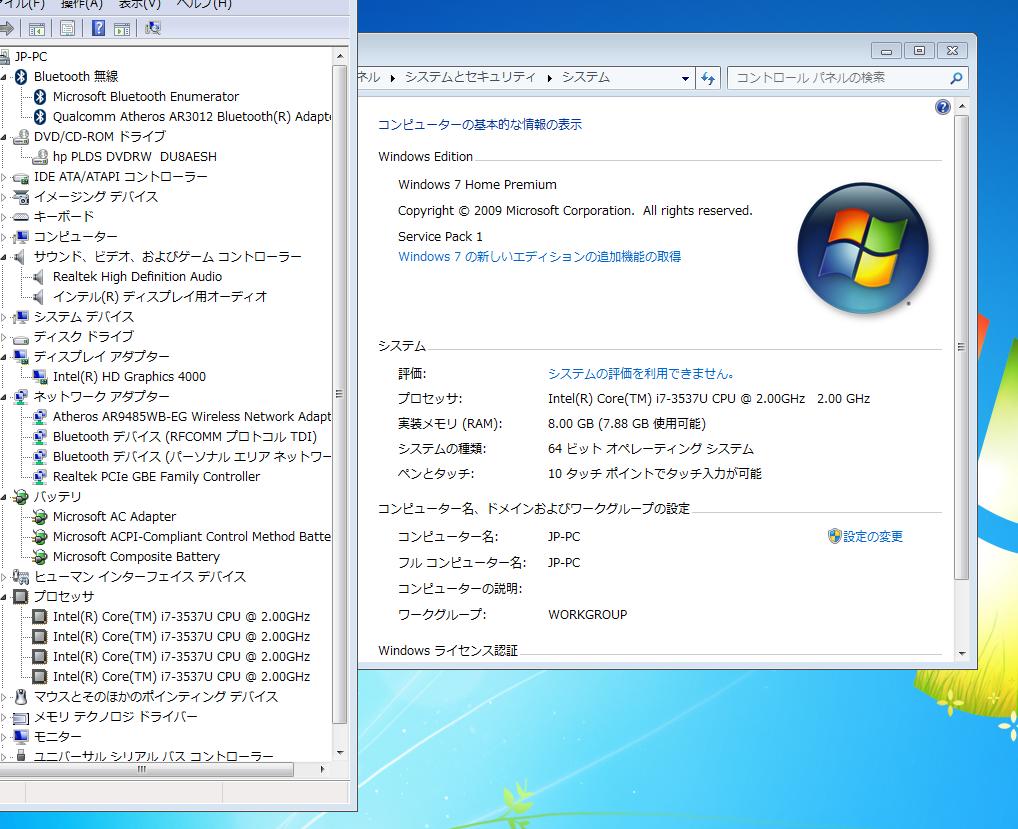
Task: Click Scan for hardware changes toolbar icon
Action: point(153,28)
